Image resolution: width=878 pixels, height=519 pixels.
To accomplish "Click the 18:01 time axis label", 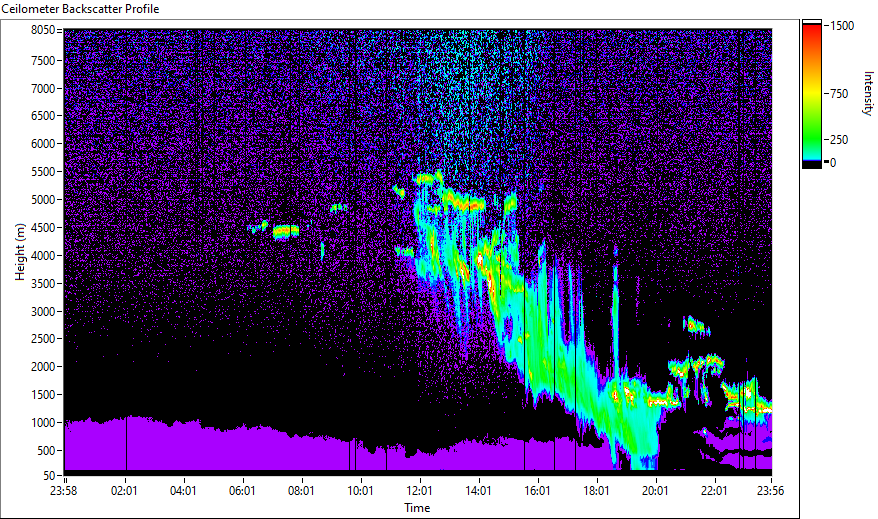I will [x=596, y=491].
